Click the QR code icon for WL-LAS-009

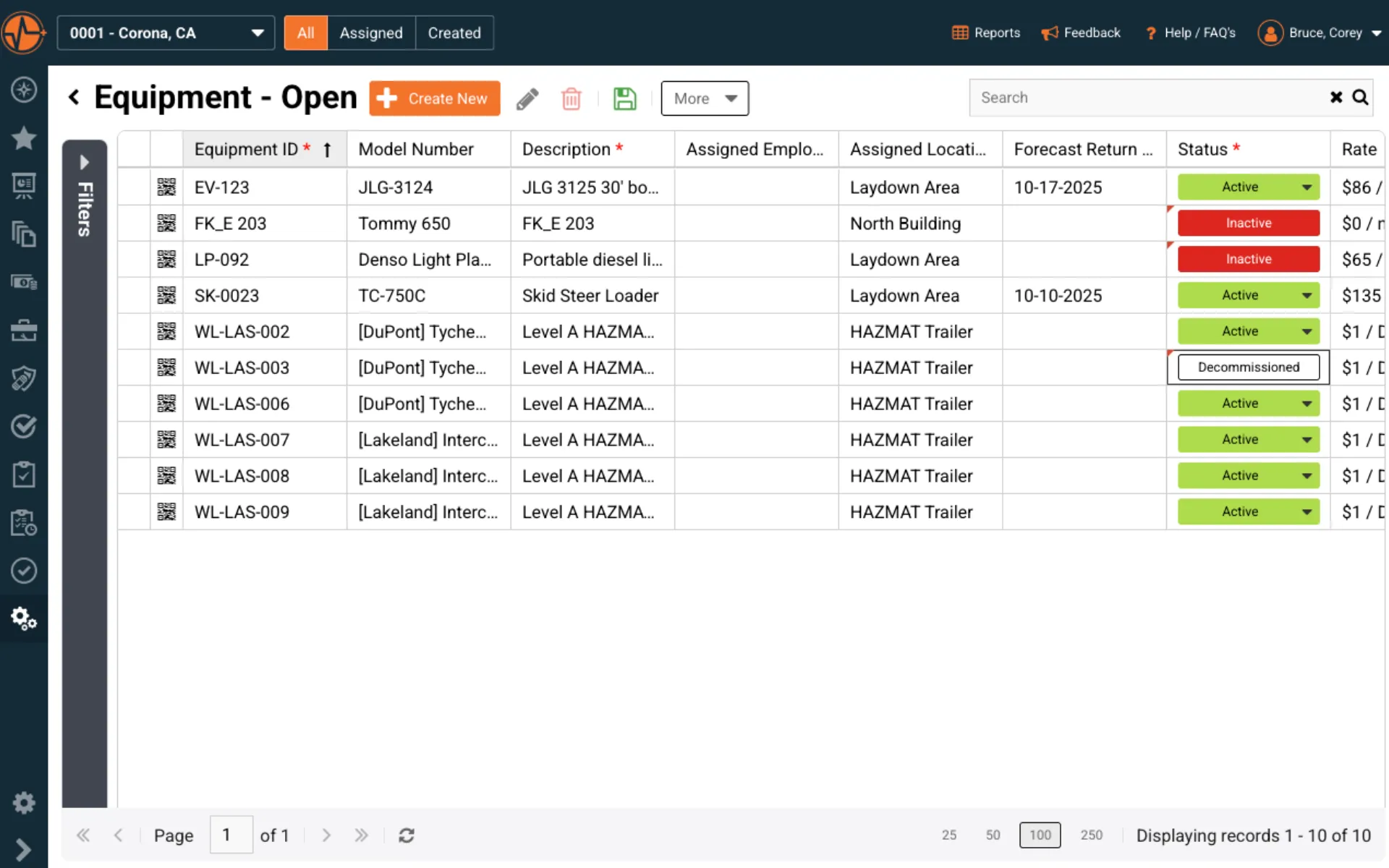point(166,512)
